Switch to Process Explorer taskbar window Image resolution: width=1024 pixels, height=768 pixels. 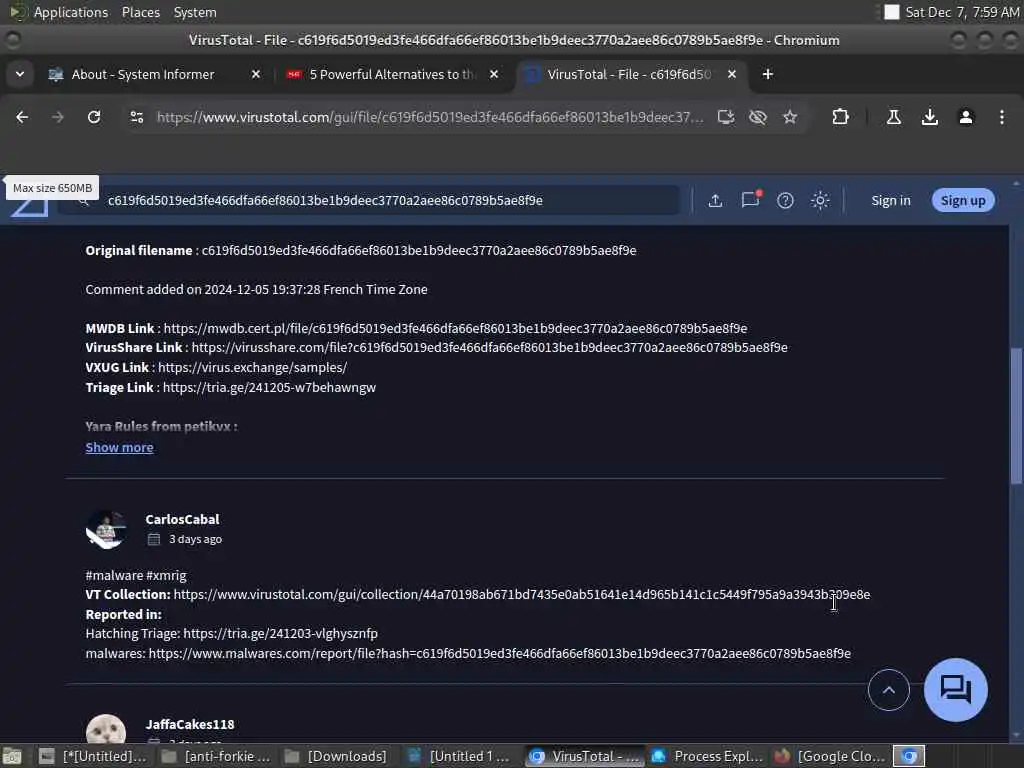click(x=708, y=756)
